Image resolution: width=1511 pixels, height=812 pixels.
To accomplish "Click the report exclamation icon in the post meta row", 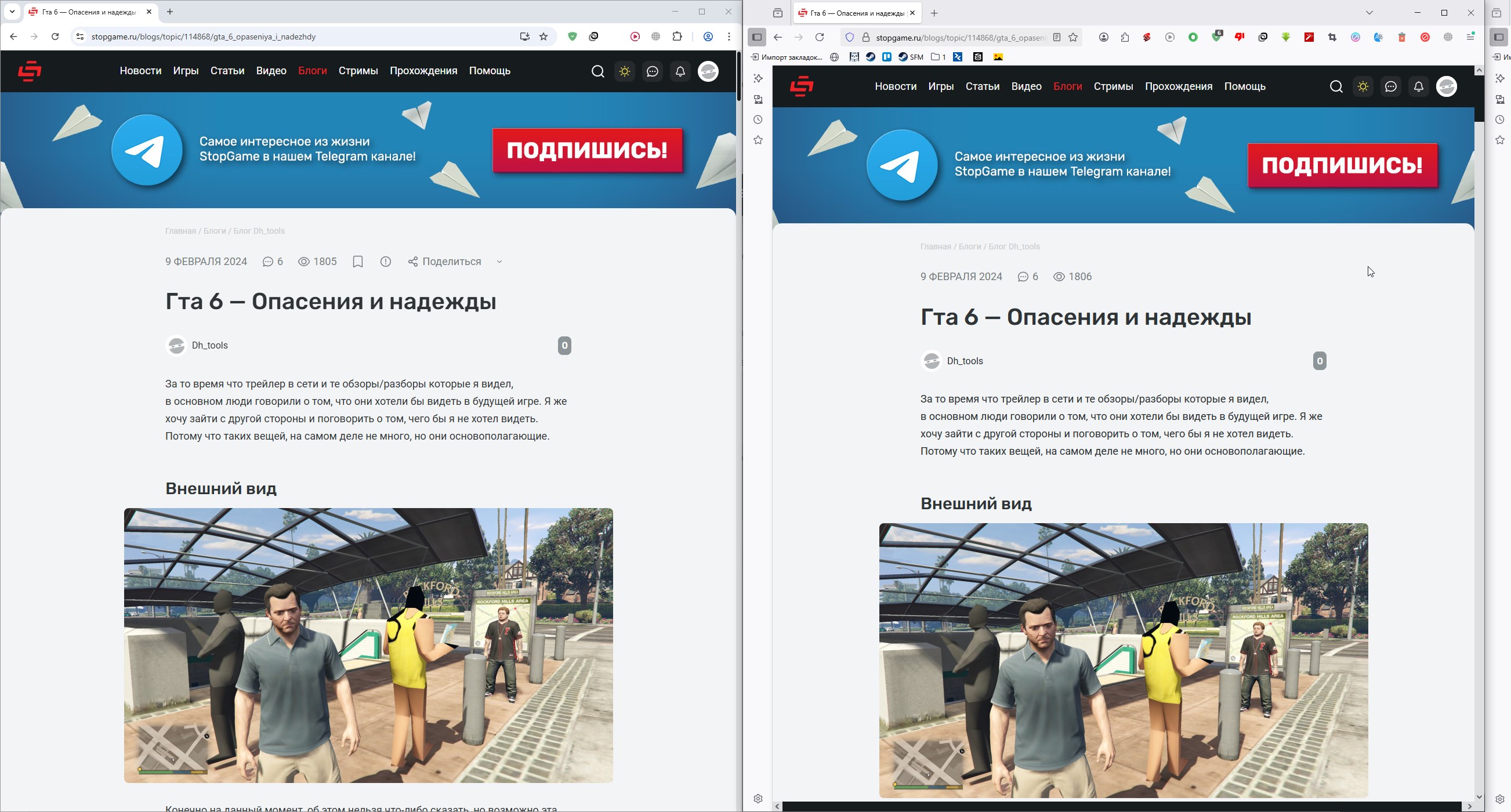I will click(385, 262).
